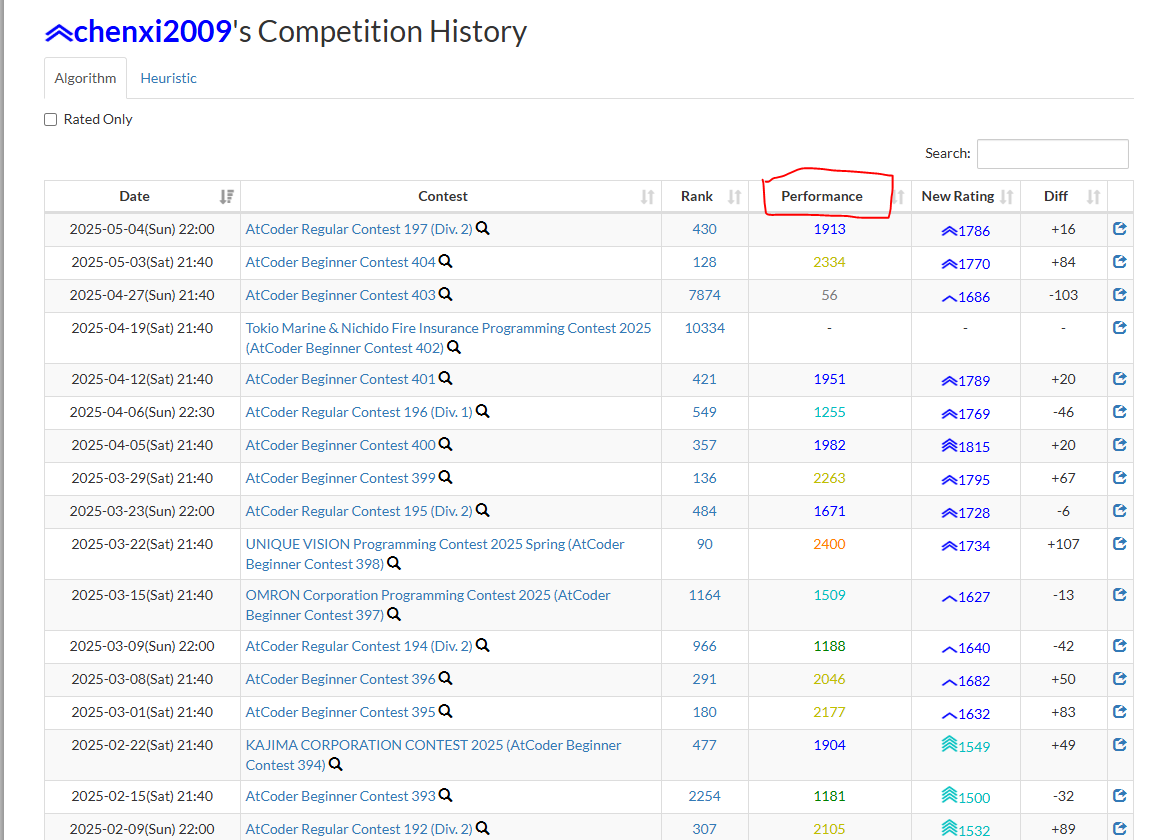Click performance value 56
The width and height of the screenshot is (1155, 840).
(829, 295)
